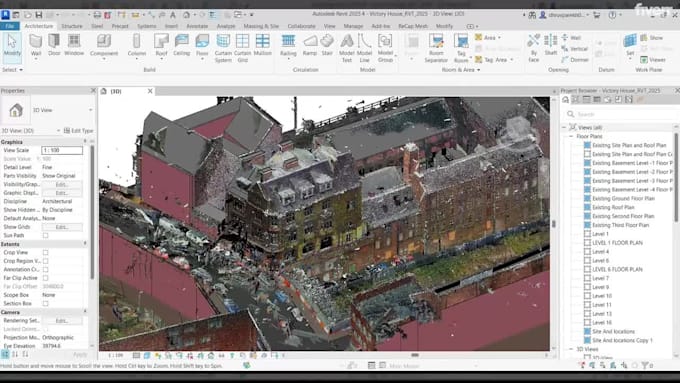Select the Curtain Grid tool
The image size is (680, 383).
[x=242, y=48]
